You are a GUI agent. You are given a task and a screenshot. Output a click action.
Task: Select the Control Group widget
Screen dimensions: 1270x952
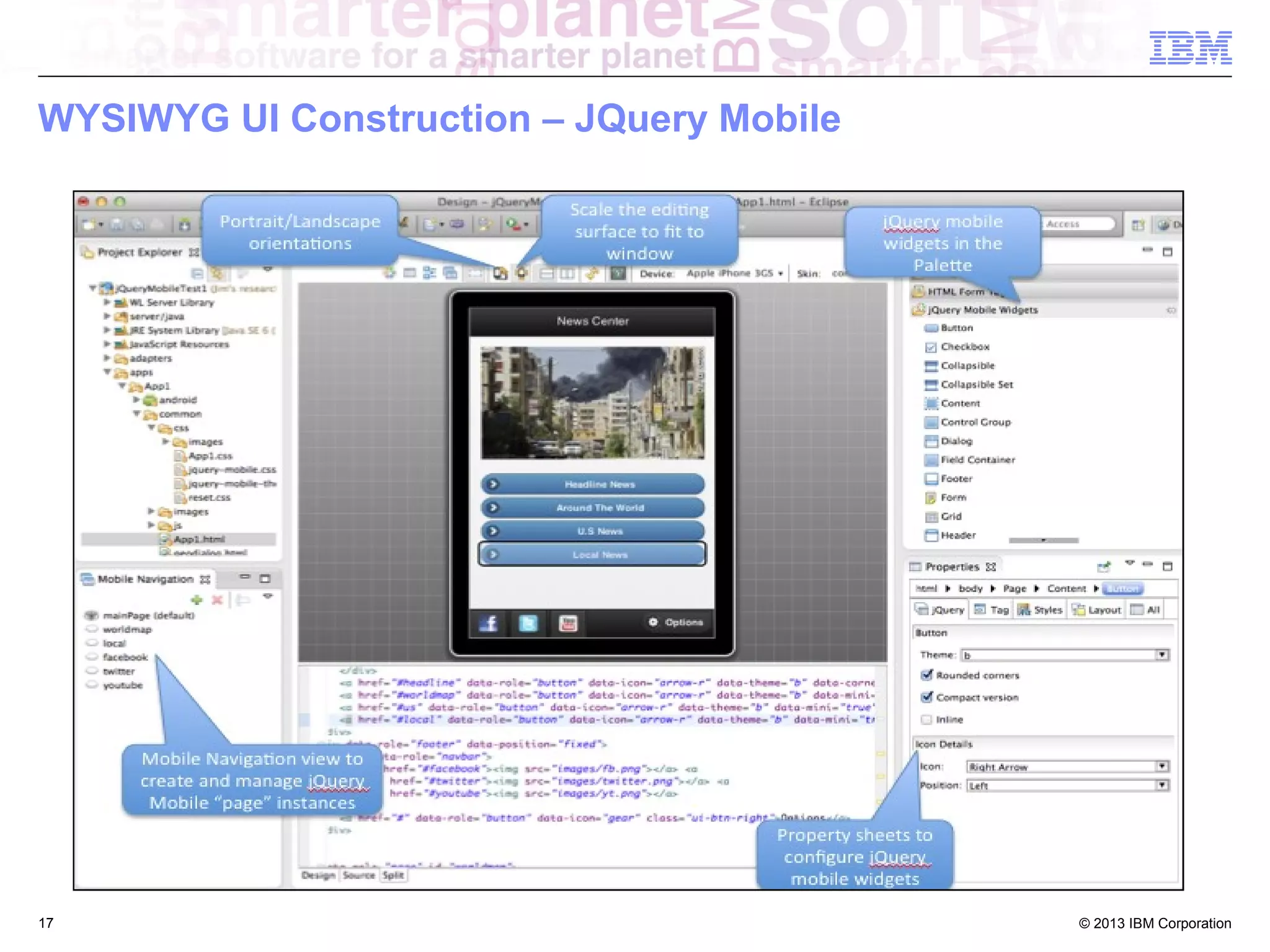point(967,422)
